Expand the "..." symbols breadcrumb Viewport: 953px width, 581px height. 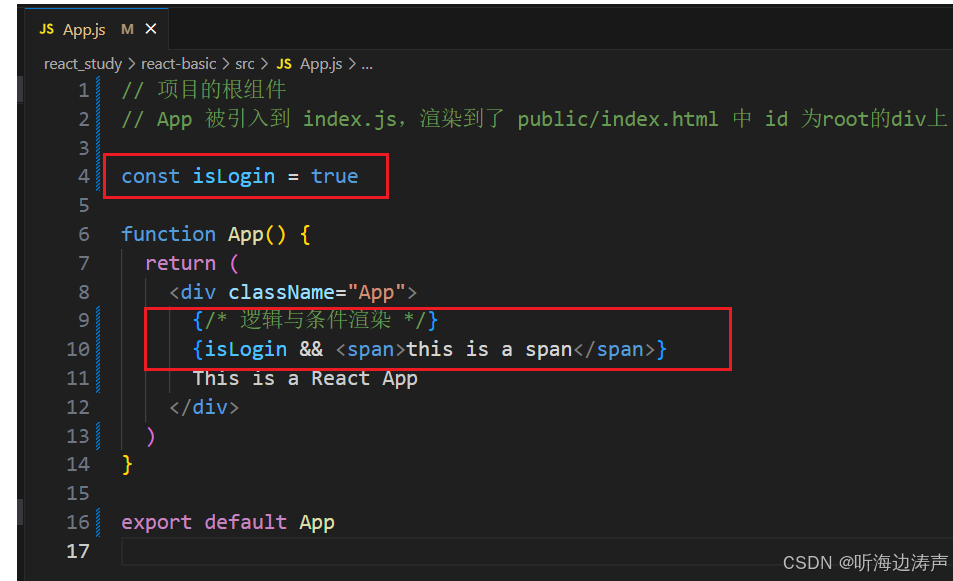(366, 63)
